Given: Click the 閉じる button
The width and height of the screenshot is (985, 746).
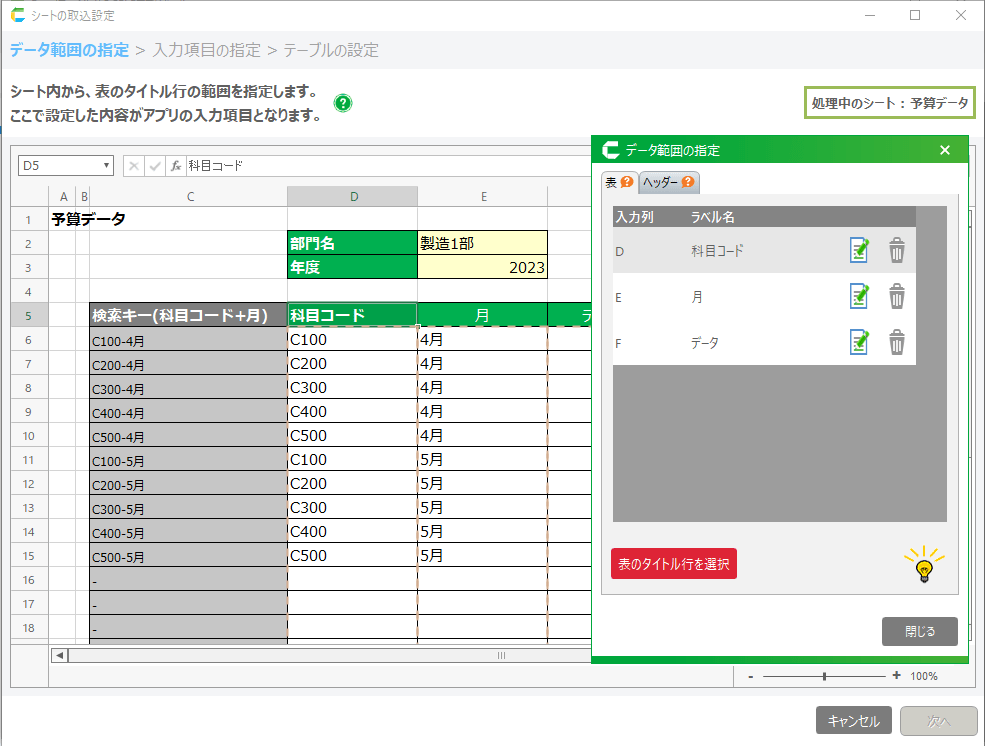Looking at the screenshot, I should pyautogui.click(x=919, y=632).
